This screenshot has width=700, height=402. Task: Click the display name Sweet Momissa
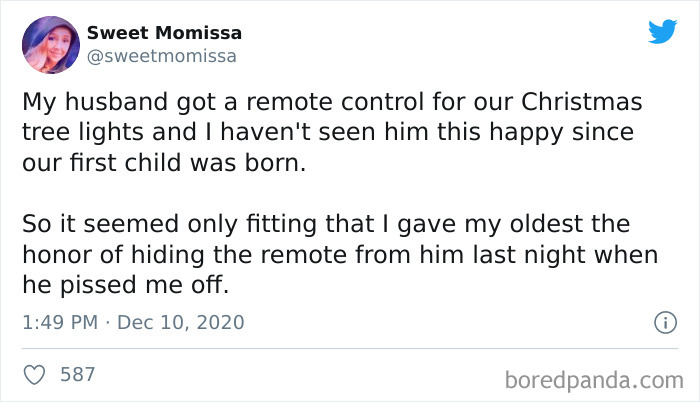click(164, 33)
